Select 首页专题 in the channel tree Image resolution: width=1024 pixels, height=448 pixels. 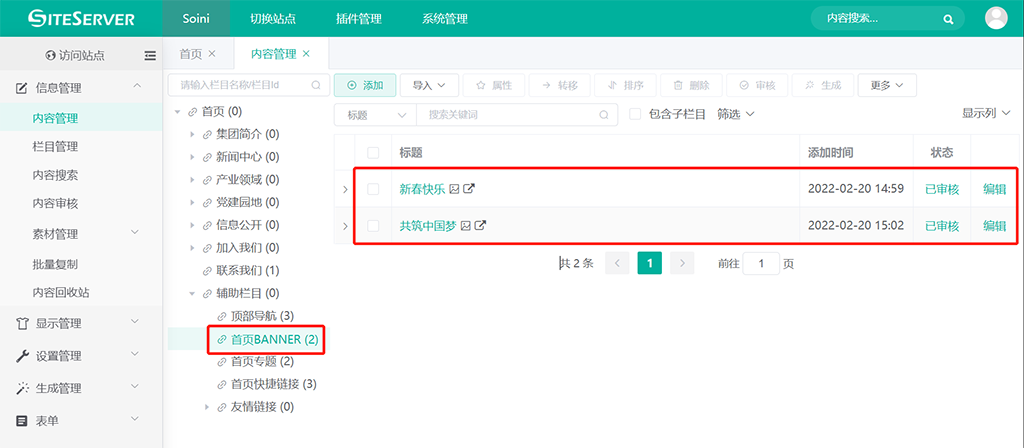pyautogui.click(x=261, y=362)
